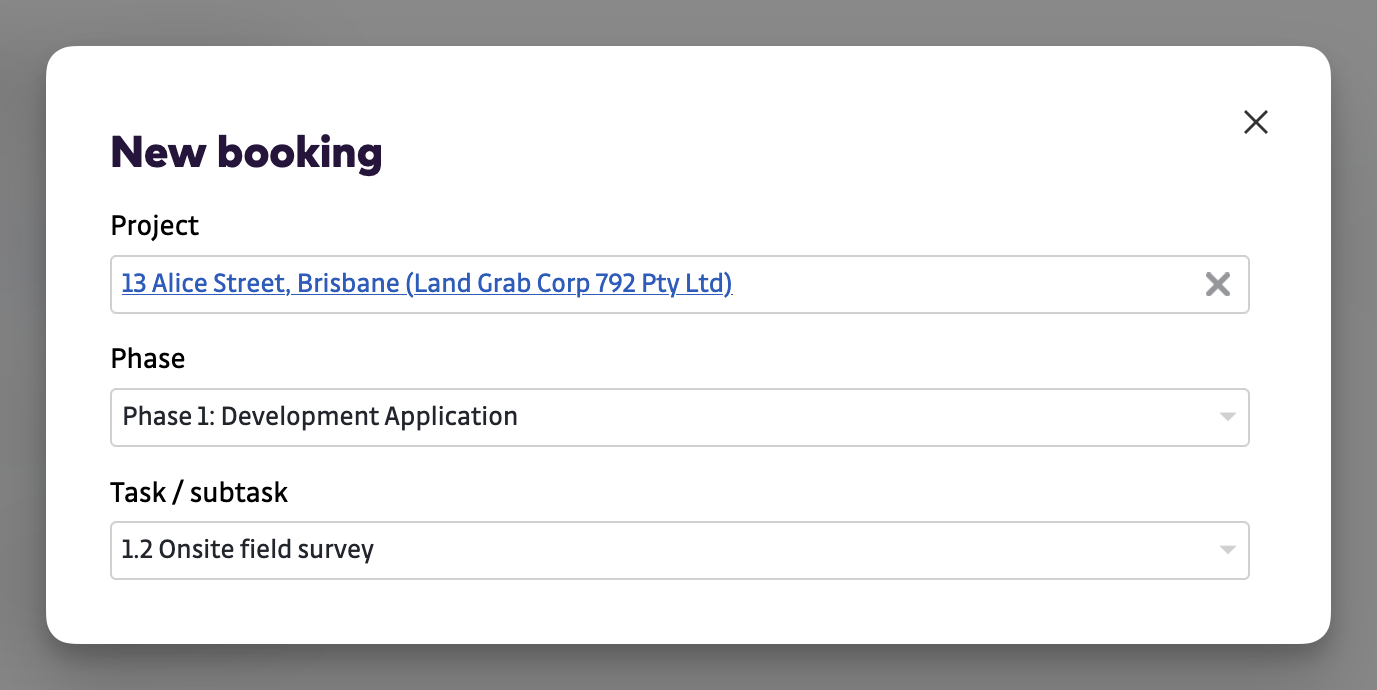The image size is (1377, 690).
Task: Click the Task / subtask field label
Action: pos(199,491)
